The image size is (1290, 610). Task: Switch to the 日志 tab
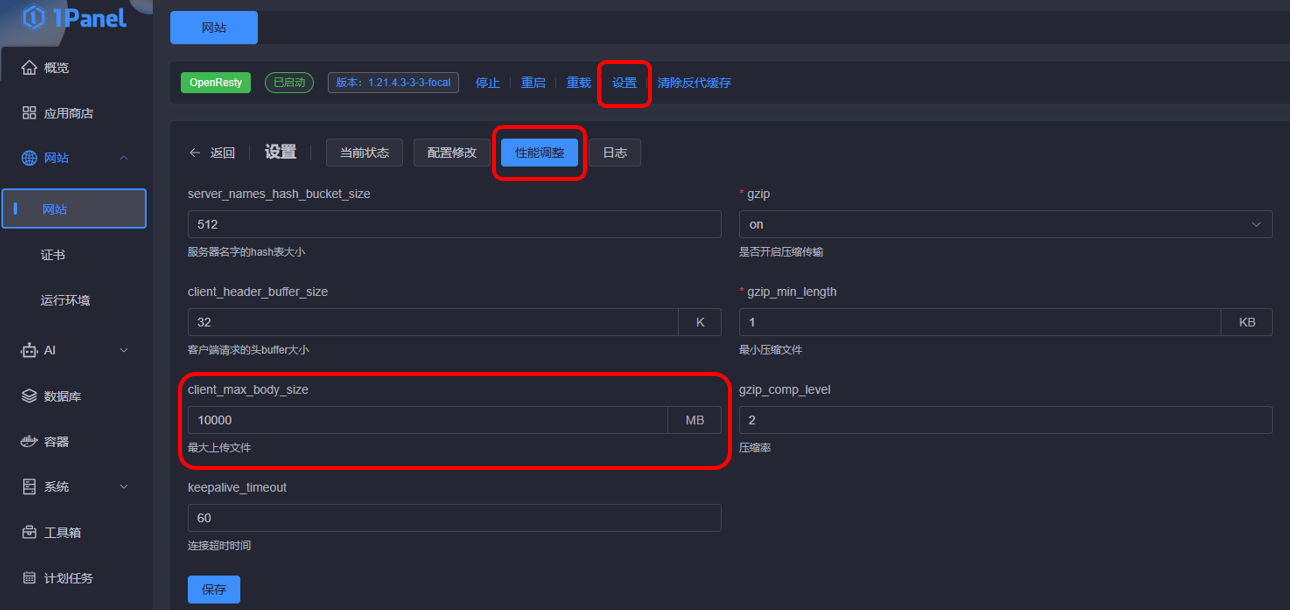[x=614, y=153]
